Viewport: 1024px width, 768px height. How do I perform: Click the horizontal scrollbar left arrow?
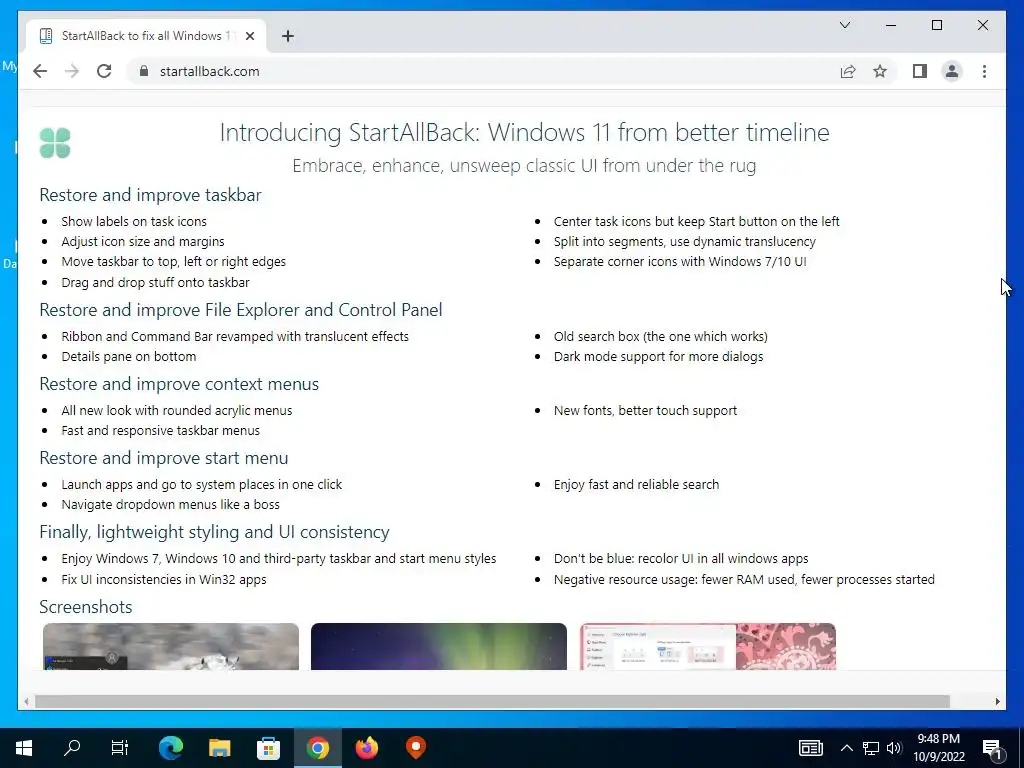25,701
